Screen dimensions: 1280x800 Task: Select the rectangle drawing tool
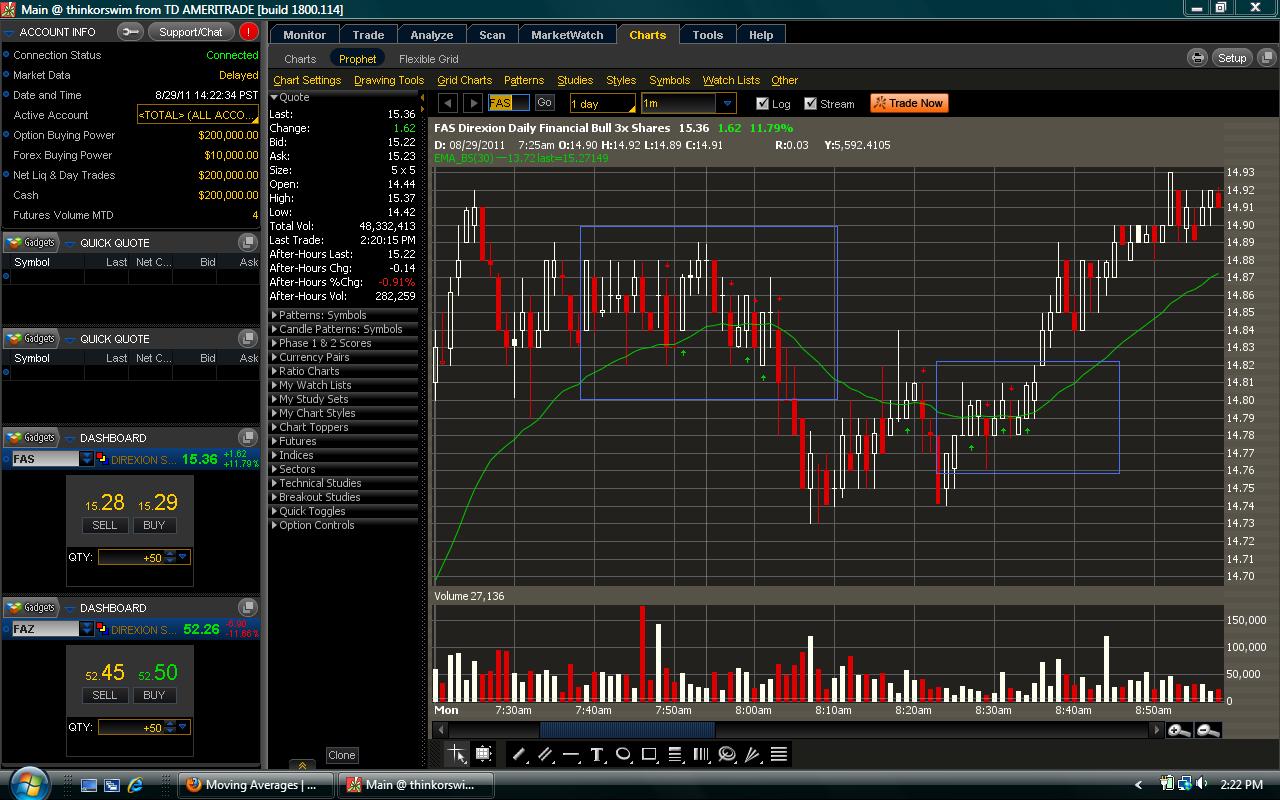[649, 754]
